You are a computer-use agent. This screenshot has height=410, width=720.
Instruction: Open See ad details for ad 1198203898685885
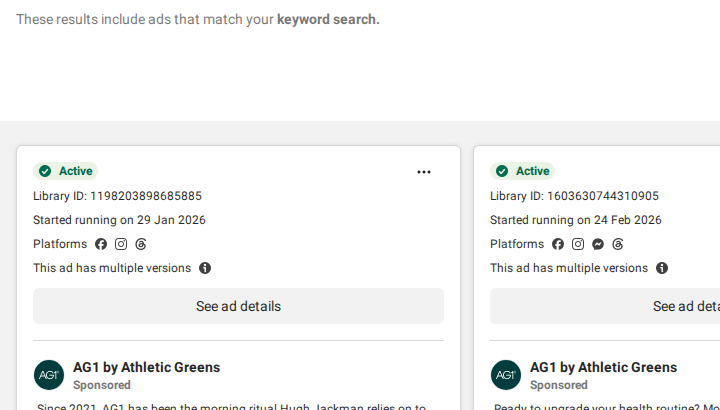[x=238, y=306]
